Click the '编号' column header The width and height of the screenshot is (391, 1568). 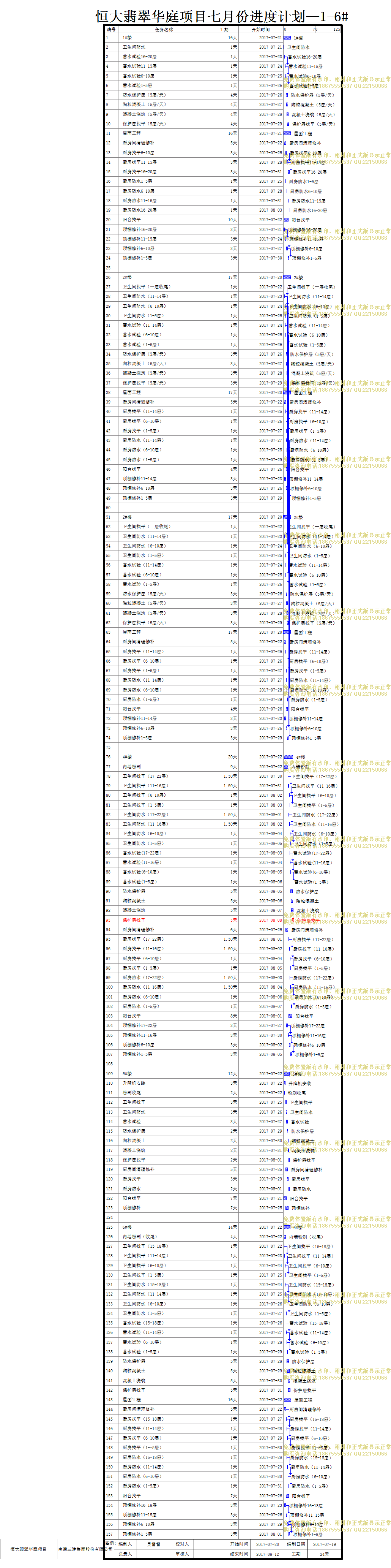coord(111,29)
